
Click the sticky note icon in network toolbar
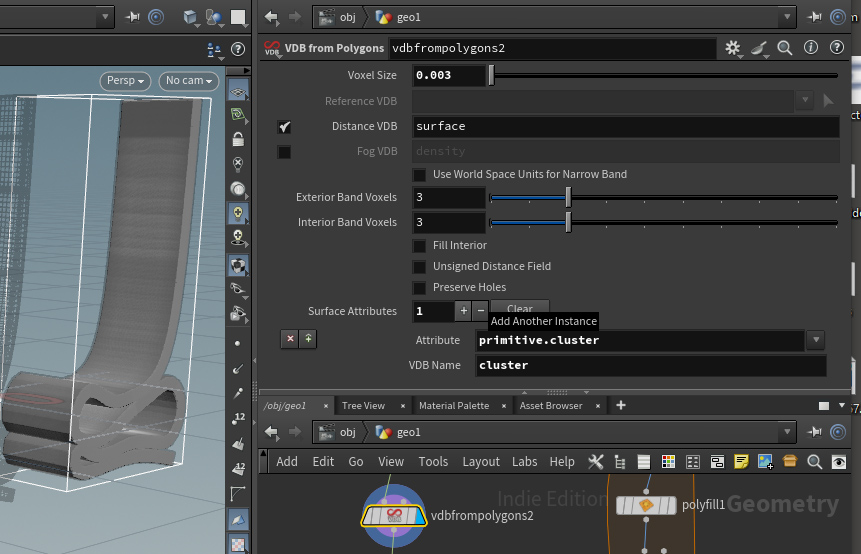741,461
